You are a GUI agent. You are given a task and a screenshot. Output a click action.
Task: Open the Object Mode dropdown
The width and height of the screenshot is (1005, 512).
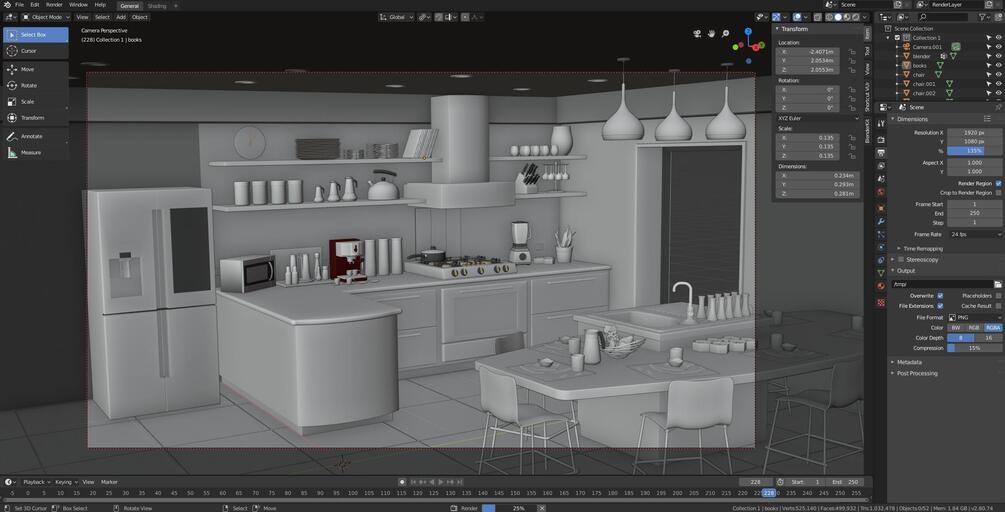click(42, 17)
